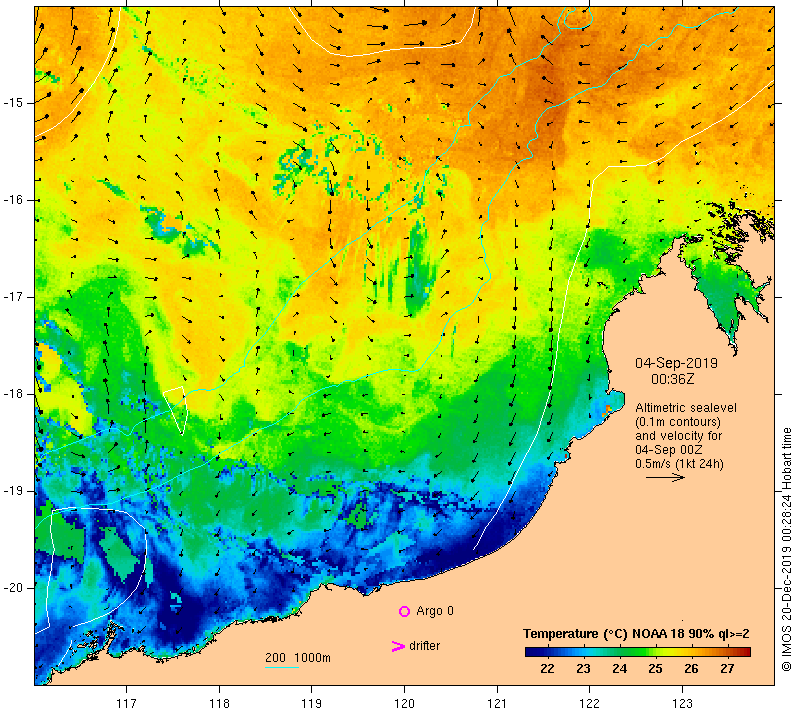Click the 'Altimetric sealevel' caption line
This screenshot has width=800, height=710.
tap(686, 408)
